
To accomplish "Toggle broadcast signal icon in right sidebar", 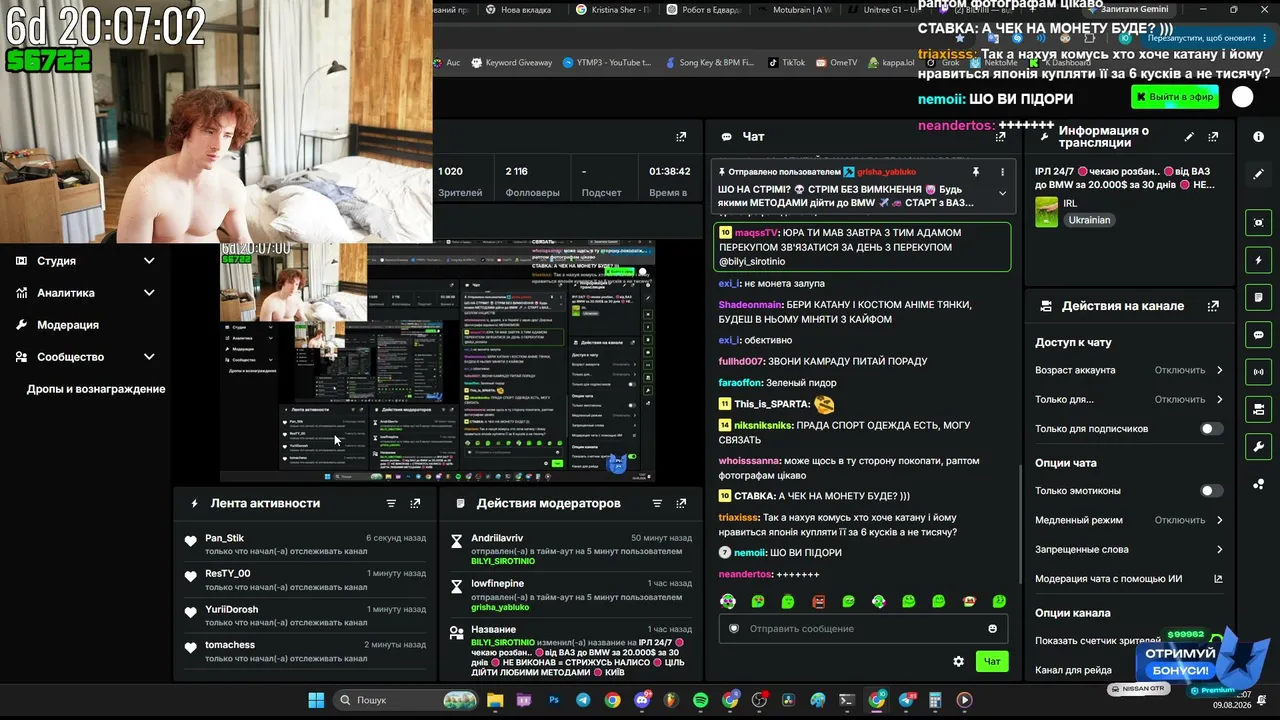I will tap(1258, 372).
